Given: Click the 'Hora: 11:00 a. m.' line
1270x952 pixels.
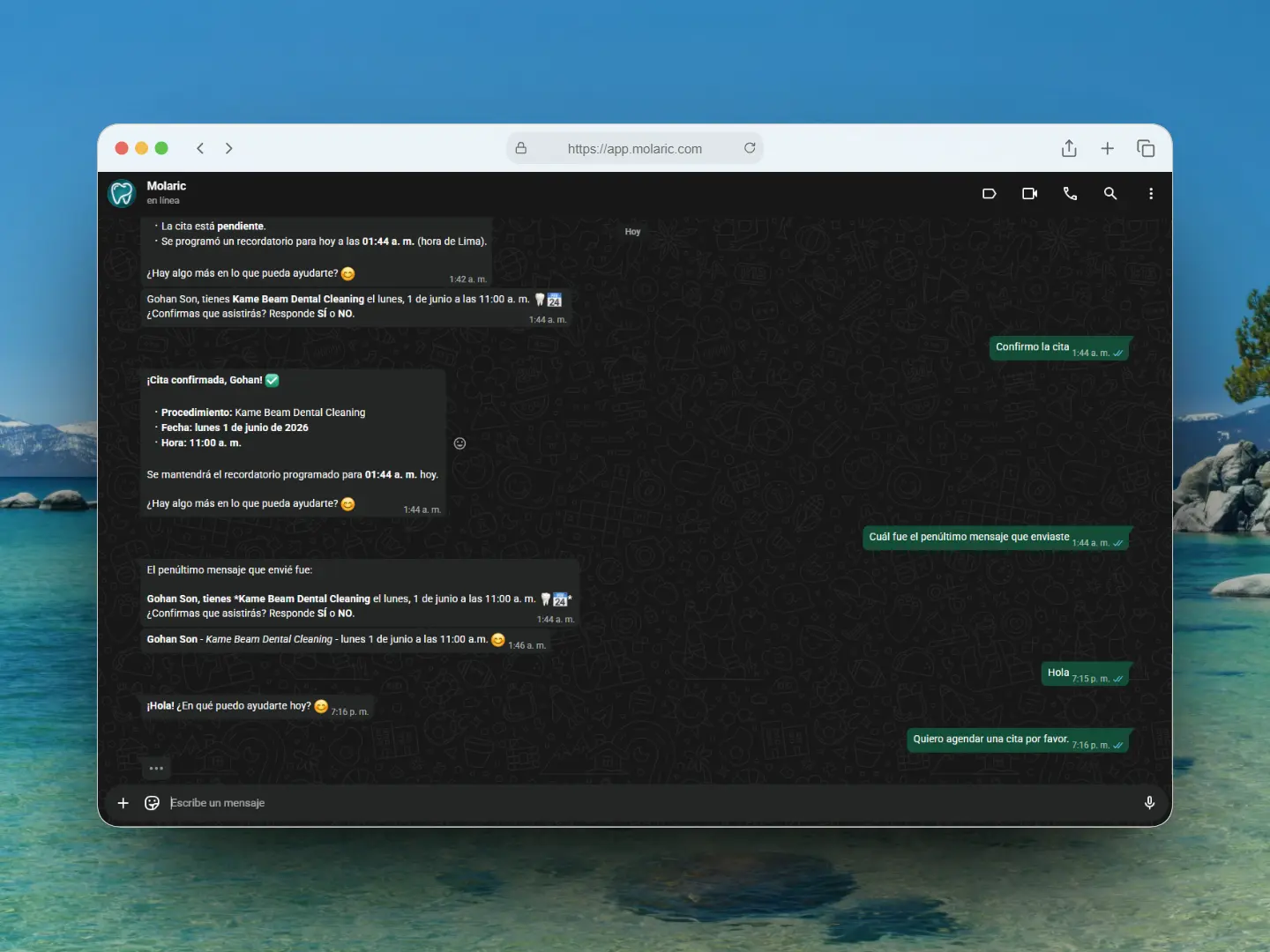Looking at the screenshot, I should point(201,443).
